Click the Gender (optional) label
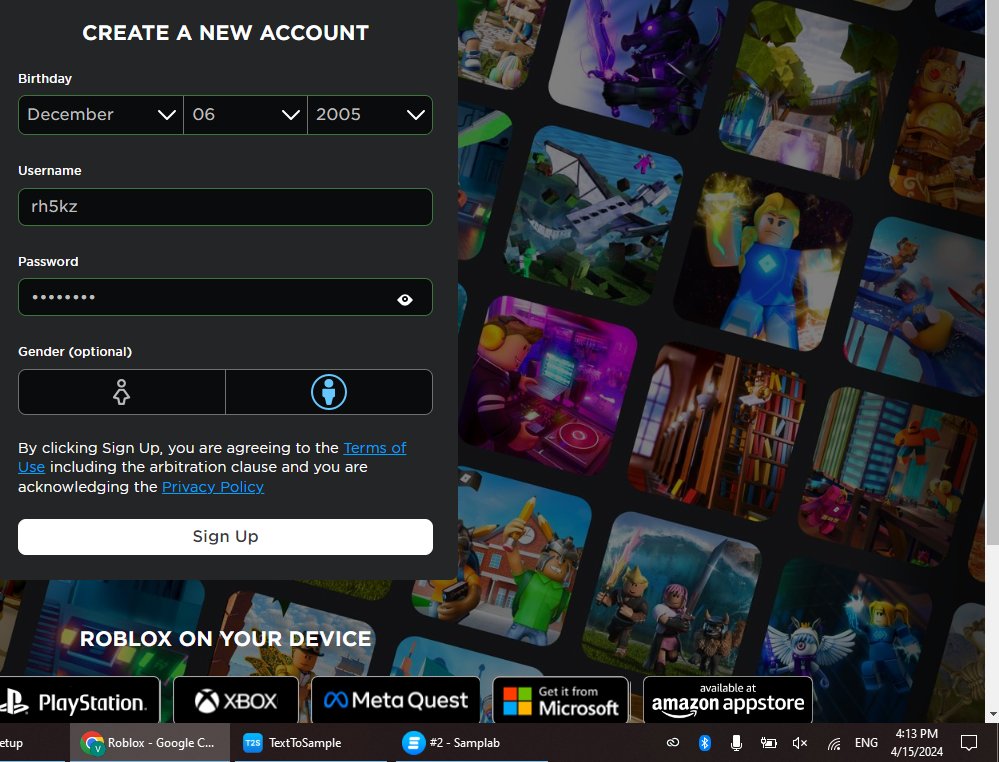 coord(75,352)
